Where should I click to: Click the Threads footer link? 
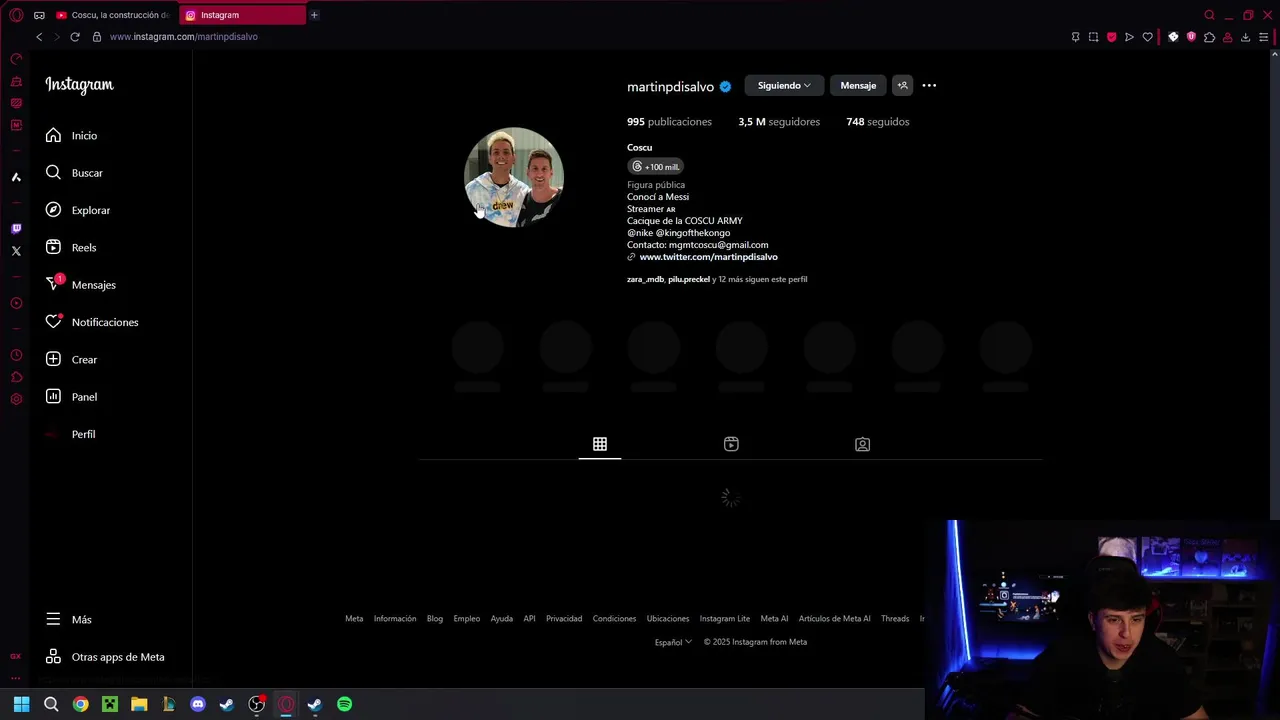click(895, 619)
